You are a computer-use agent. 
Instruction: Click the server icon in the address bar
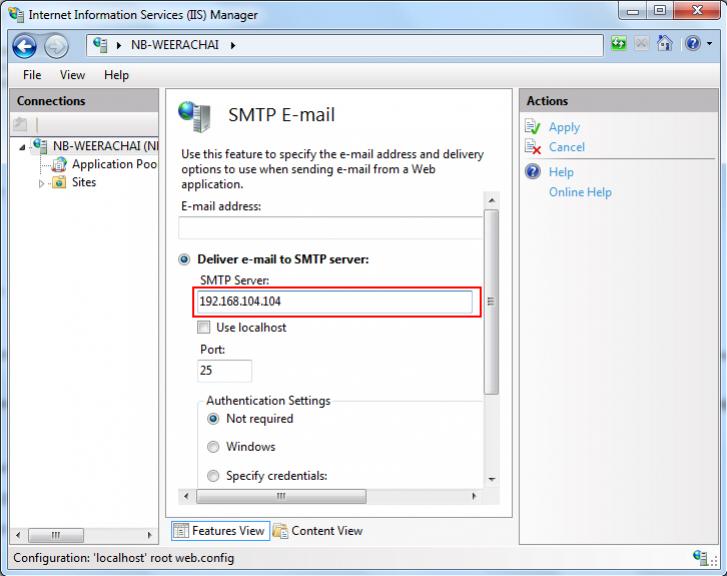point(100,45)
